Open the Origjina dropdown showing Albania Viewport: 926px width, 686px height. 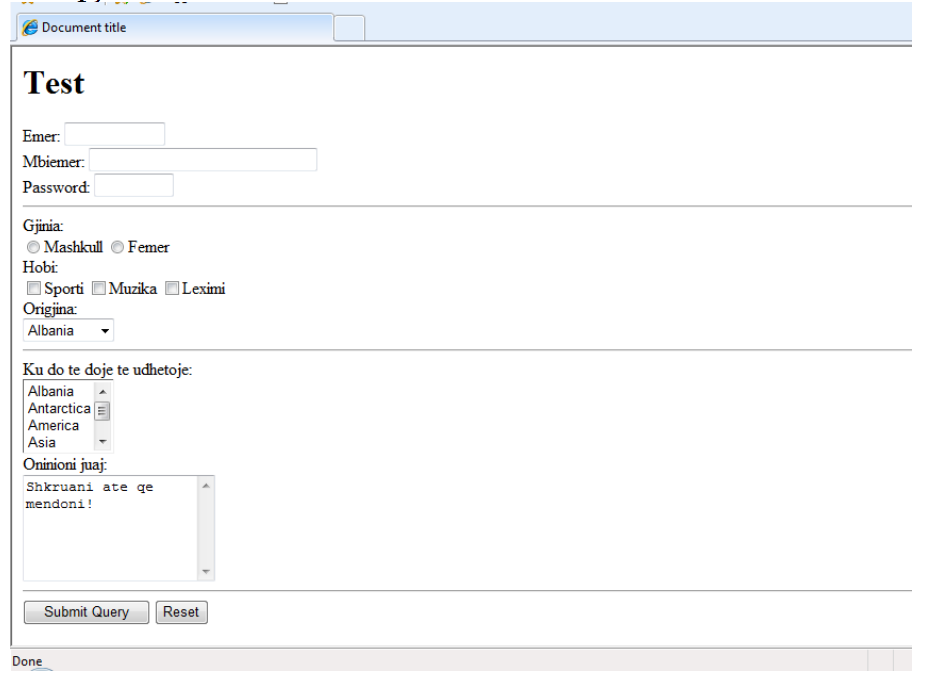point(68,331)
